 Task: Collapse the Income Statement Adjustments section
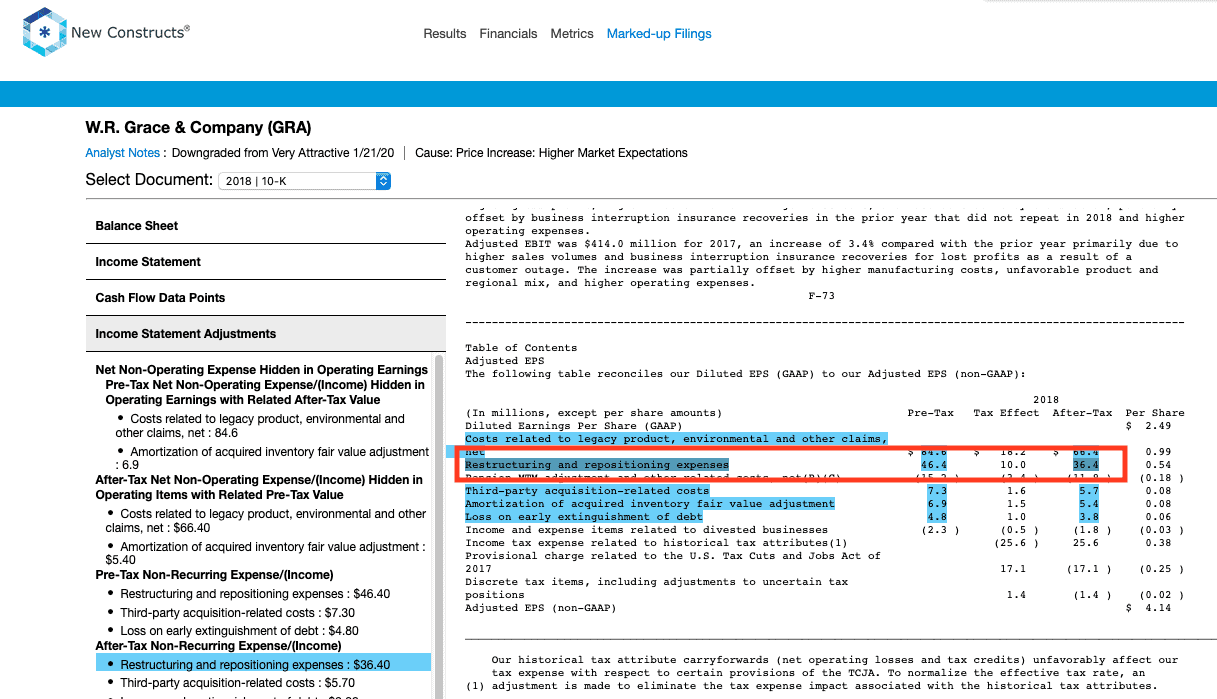pyautogui.click(x=266, y=334)
